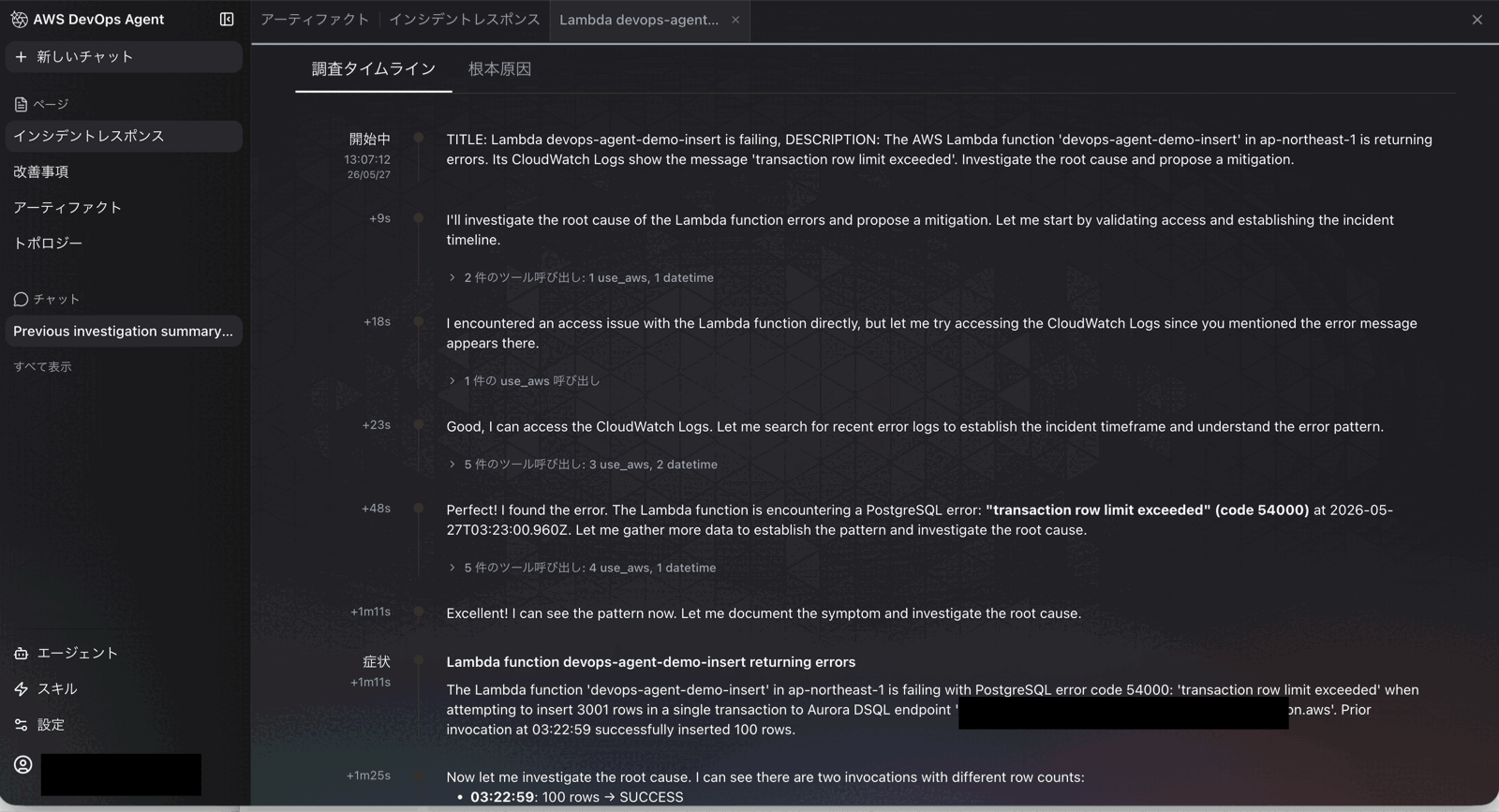Collapse the sidebar with the panel icon
Image resolution: width=1499 pixels, height=812 pixels.
click(x=227, y=20)
